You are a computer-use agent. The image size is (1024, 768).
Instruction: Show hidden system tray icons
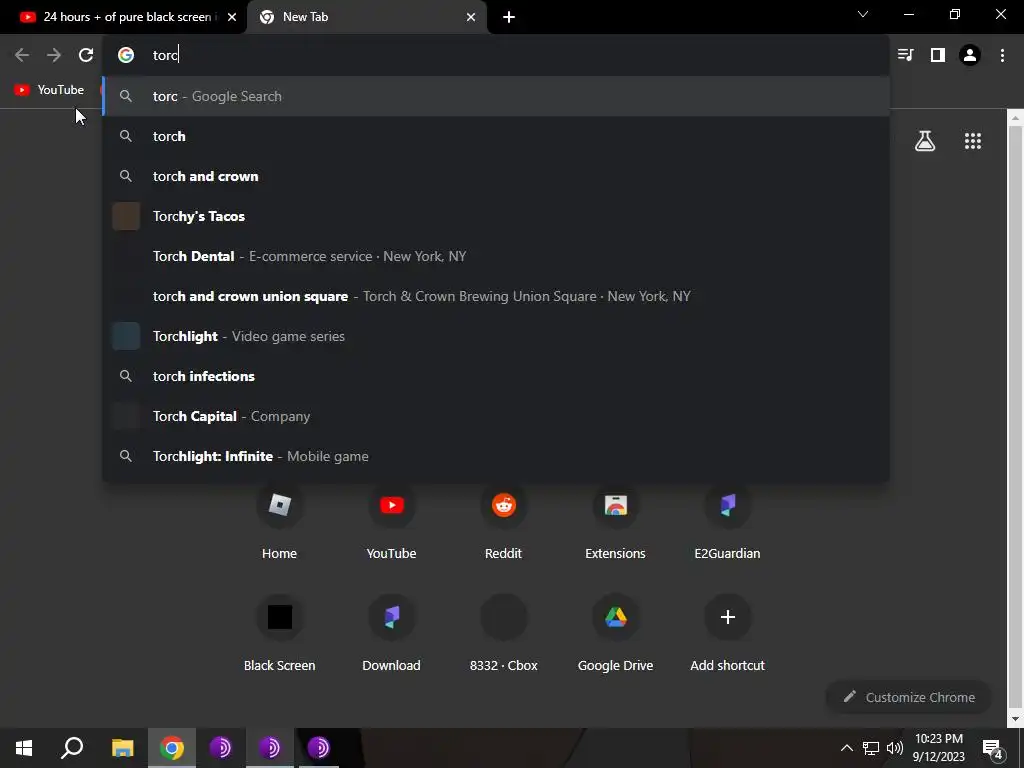click(846, 748)
